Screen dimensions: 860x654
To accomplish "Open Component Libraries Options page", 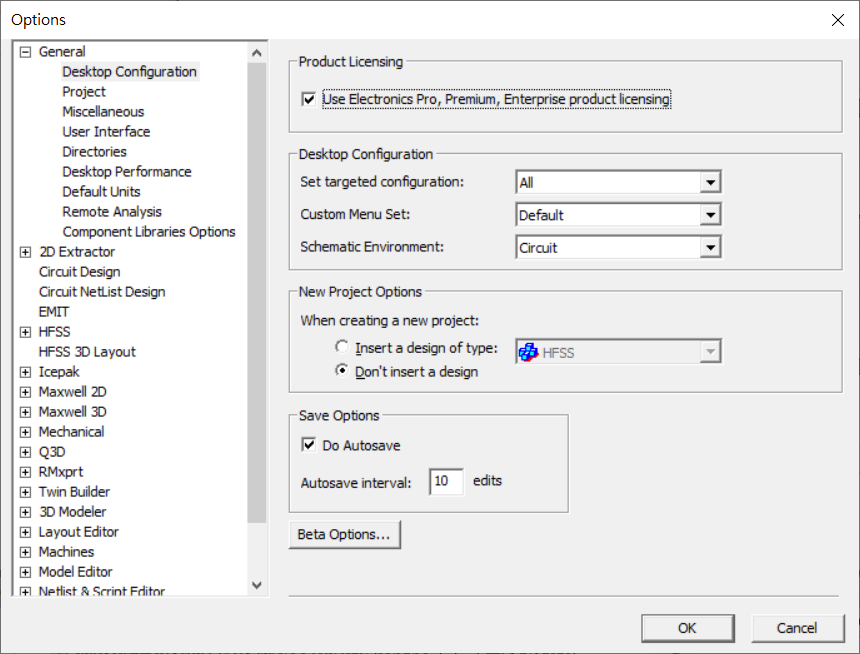I will click(149, 232).
